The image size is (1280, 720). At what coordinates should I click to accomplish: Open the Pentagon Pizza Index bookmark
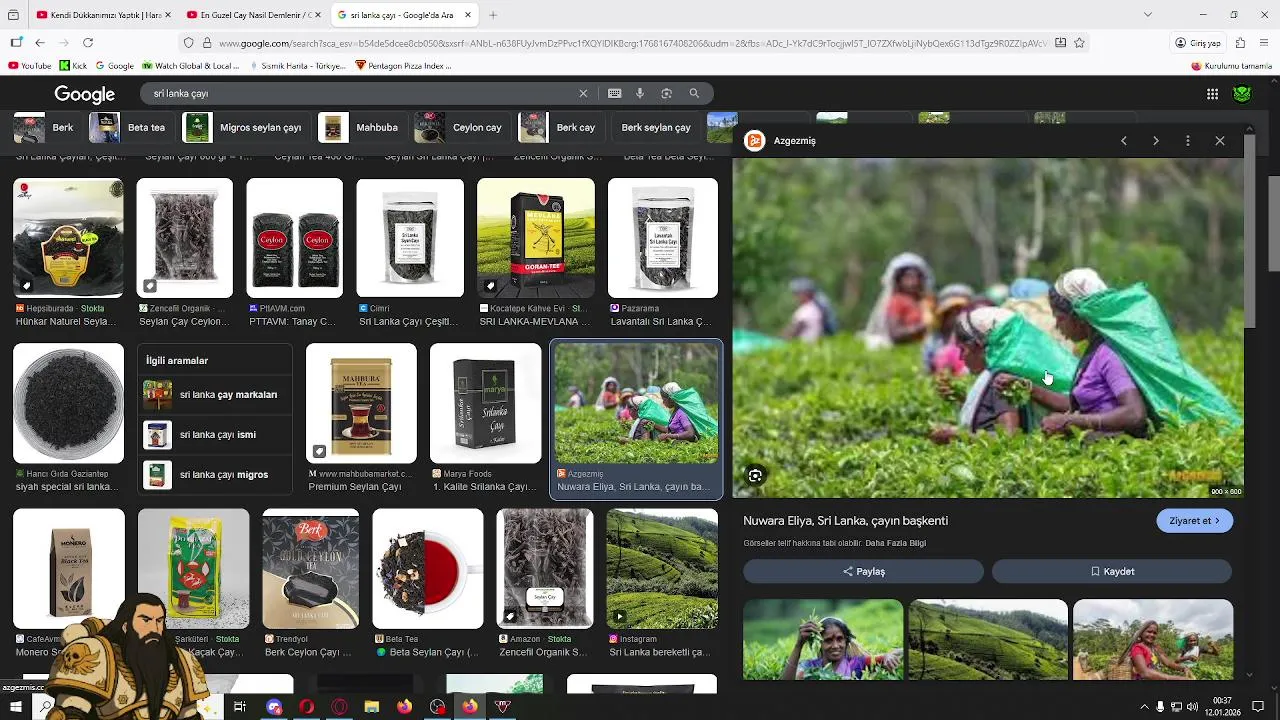click(x=403, y=66)
